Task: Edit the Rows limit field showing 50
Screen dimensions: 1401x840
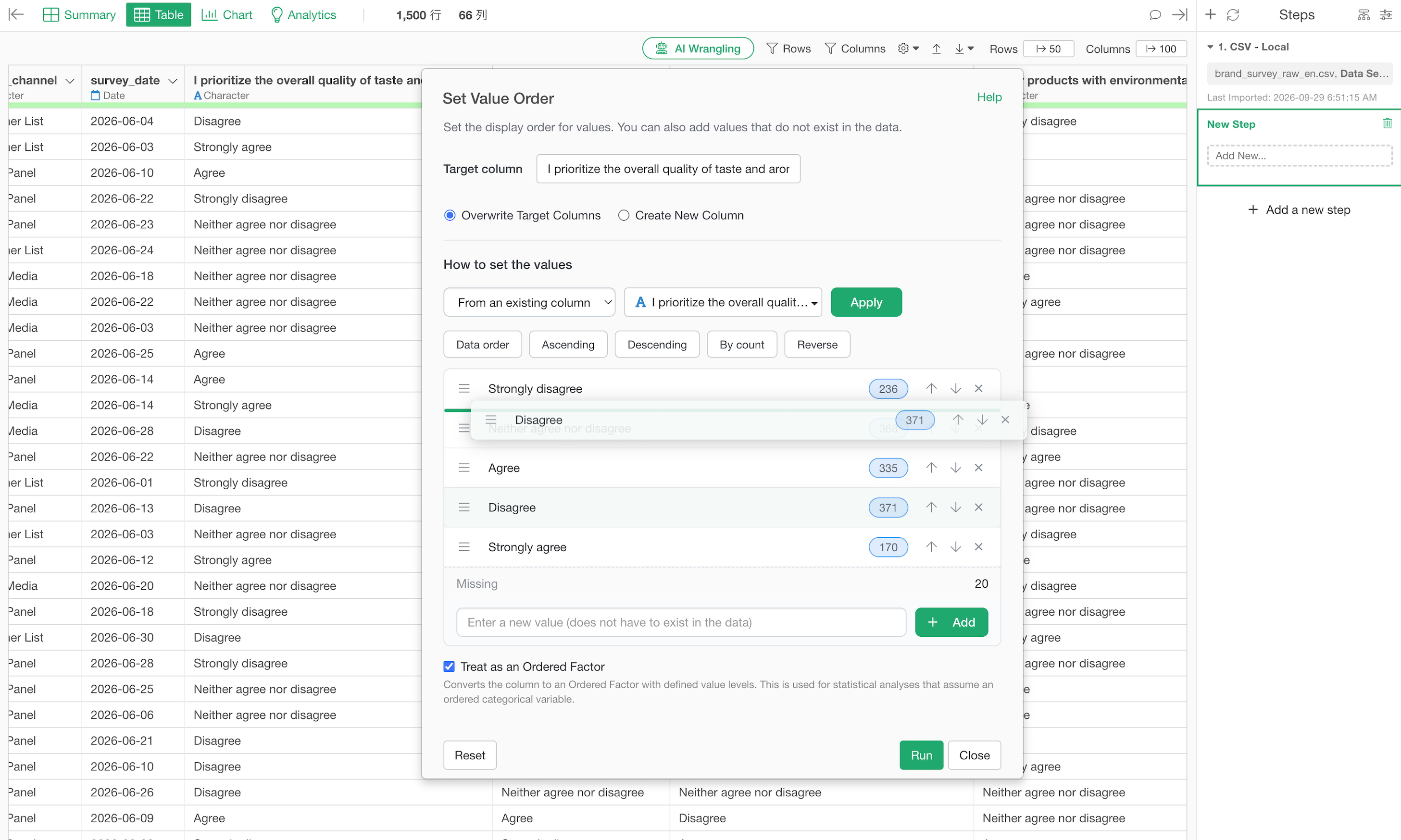Action: tap(1048, 49)
